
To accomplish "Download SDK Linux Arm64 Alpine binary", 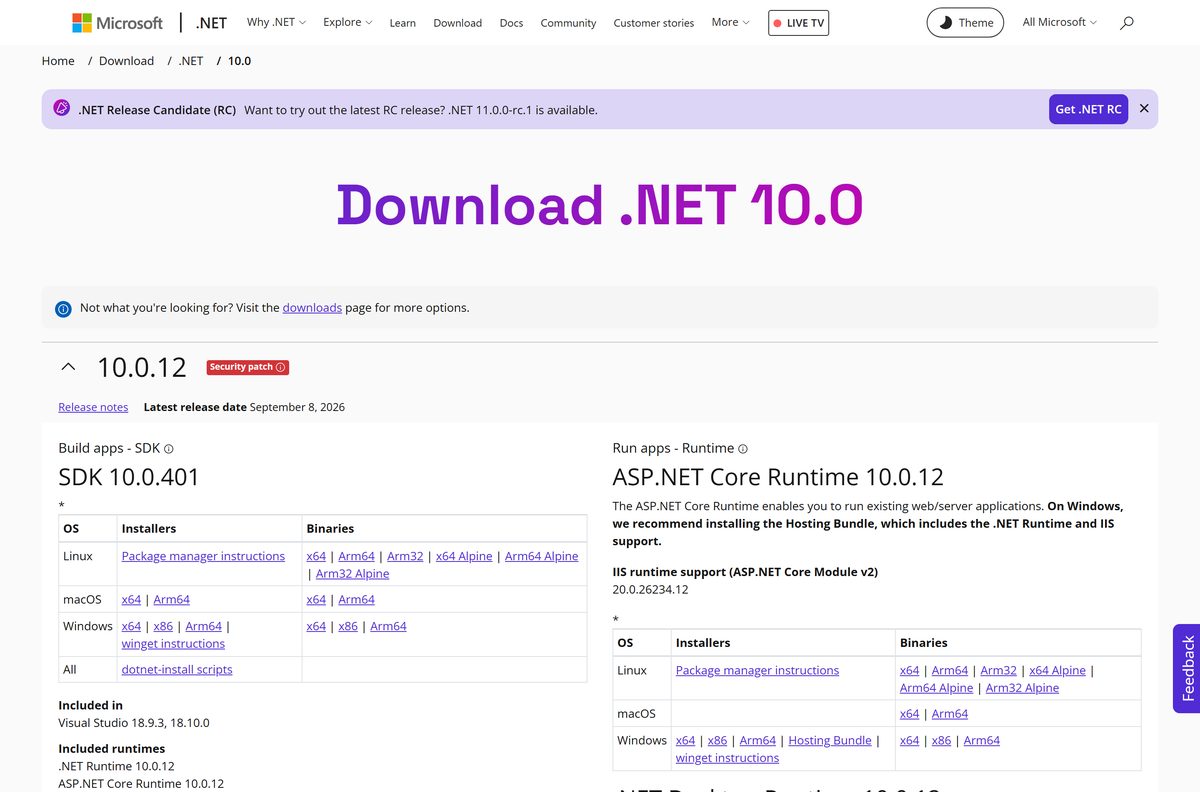I will click(x=541, y=556).
